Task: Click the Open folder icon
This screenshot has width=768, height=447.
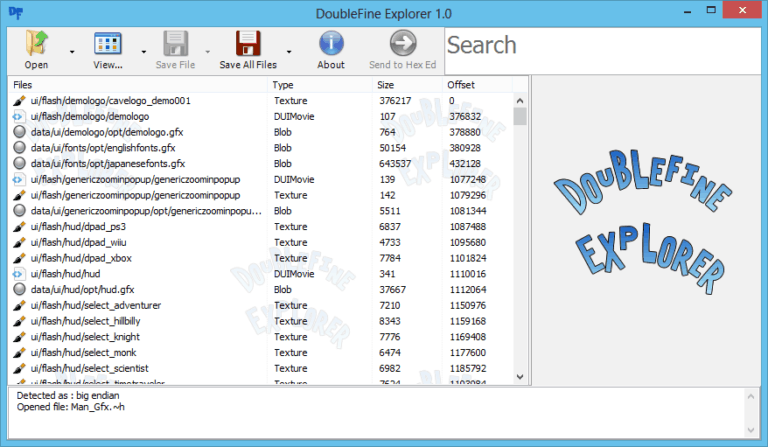Action: [36, 43]
